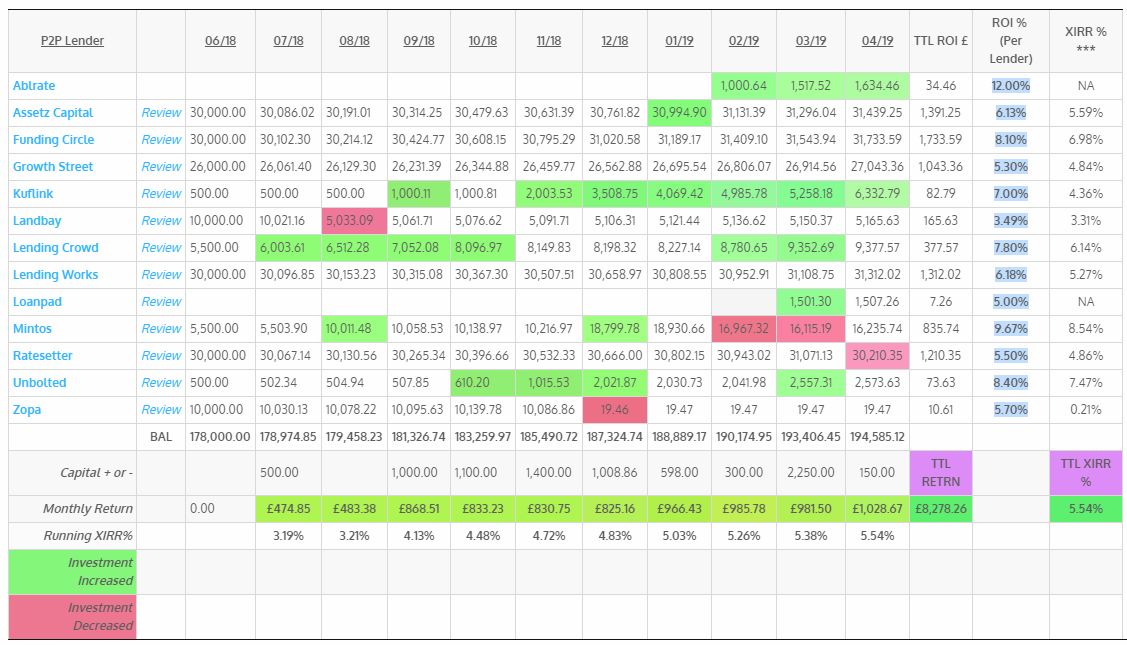Open the Review link for Zopa
Screen dimensions: 1127x645
(161, 410)
